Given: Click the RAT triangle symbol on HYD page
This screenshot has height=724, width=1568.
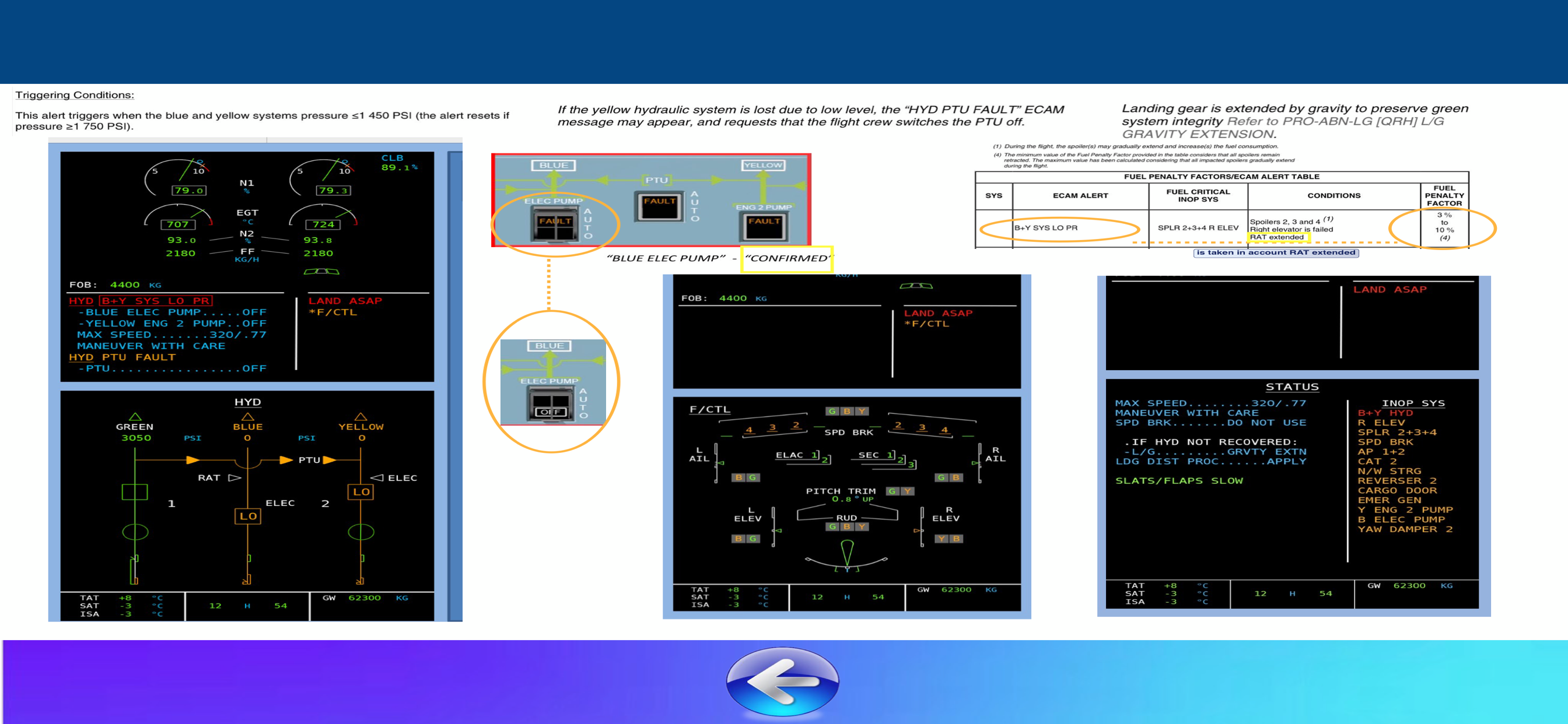Looking at the screenshot, I should pos(235,477).
